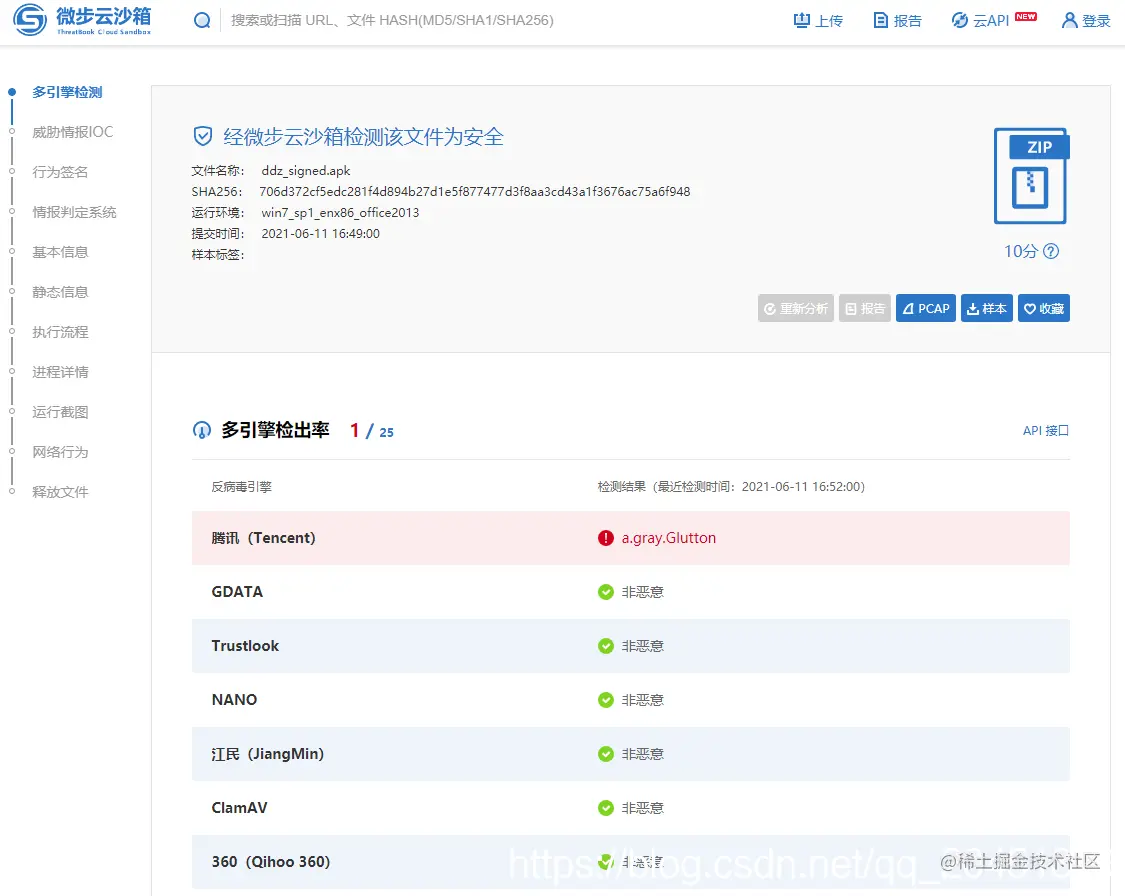This screenshot has height=896, width=1125.
Task: Go to 威胁情报IOC section
Action: (x=72, y=132)
